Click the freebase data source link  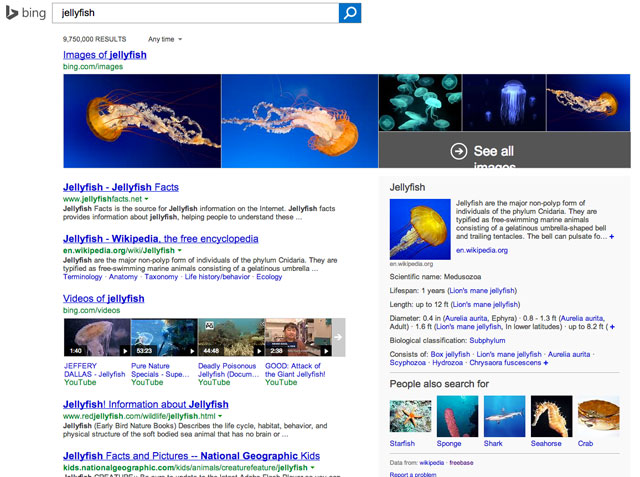tap(461, 463)
